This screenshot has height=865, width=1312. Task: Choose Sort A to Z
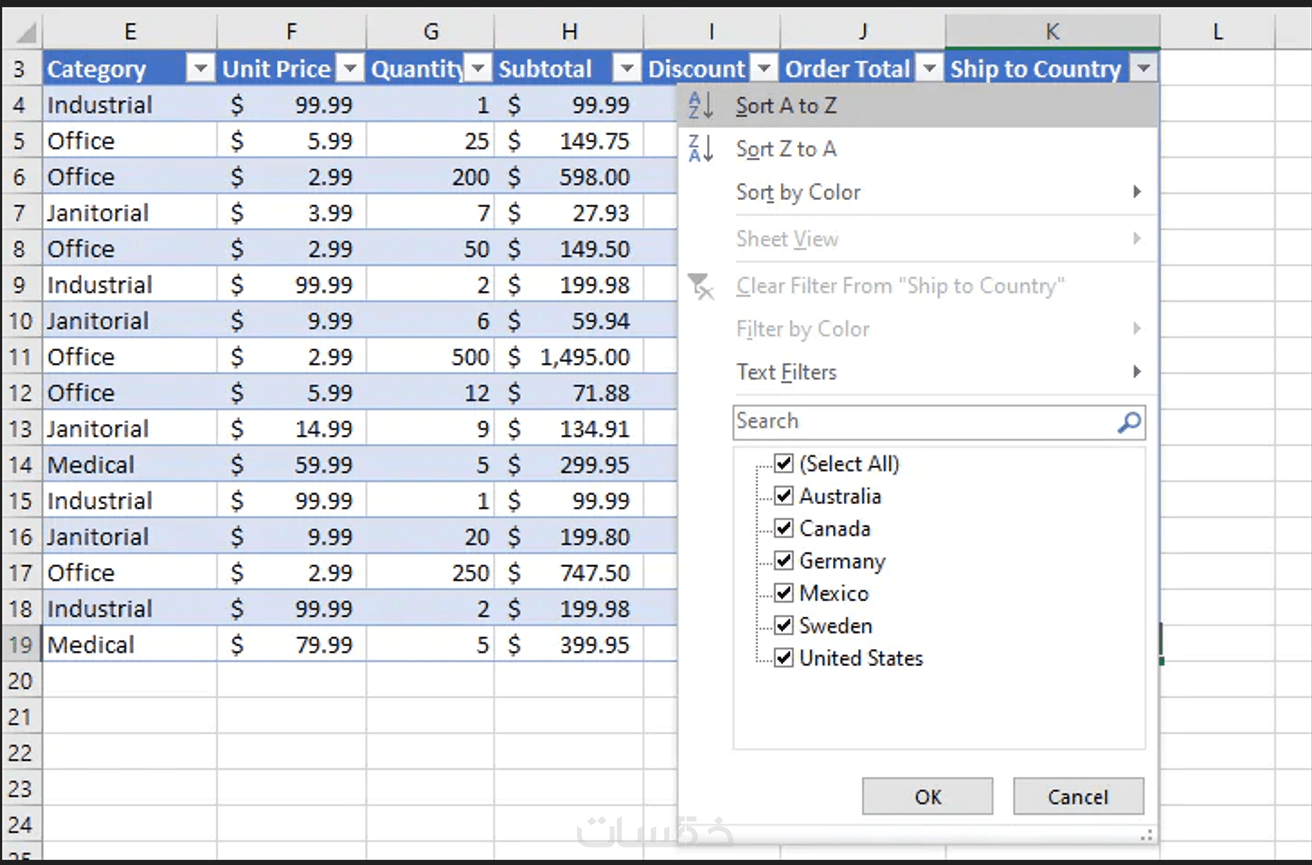pyautogui.click(x=918, y=105)
